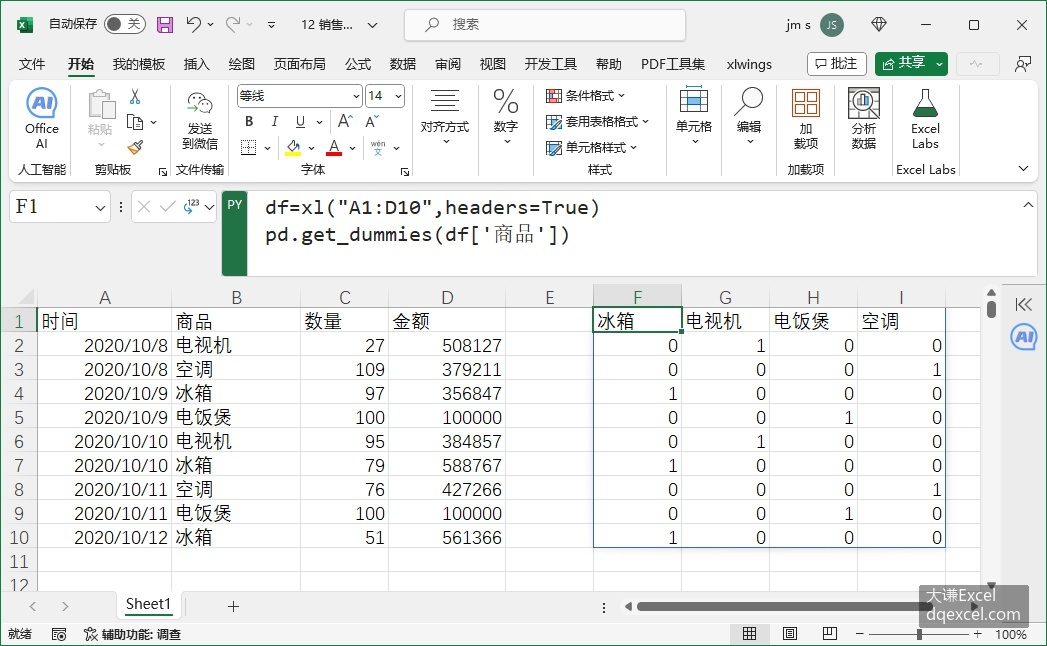The width and height of the screenshot is (1047, 646).
Task: Click the accessibility status in status bar
Action: (x=132, y=634)
